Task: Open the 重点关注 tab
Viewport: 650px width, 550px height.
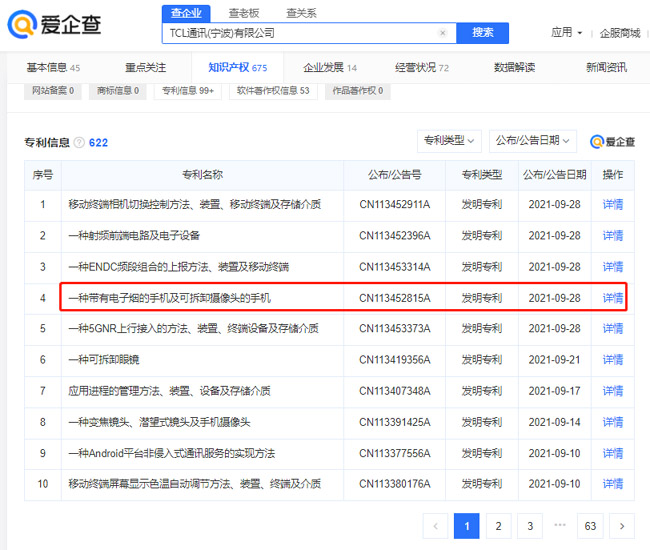Action: click(x=146, y=67)
